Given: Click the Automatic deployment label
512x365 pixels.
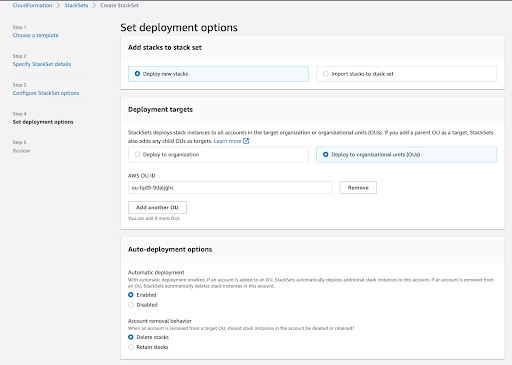Looking at the screenshot, I should [x=156, y=272].
